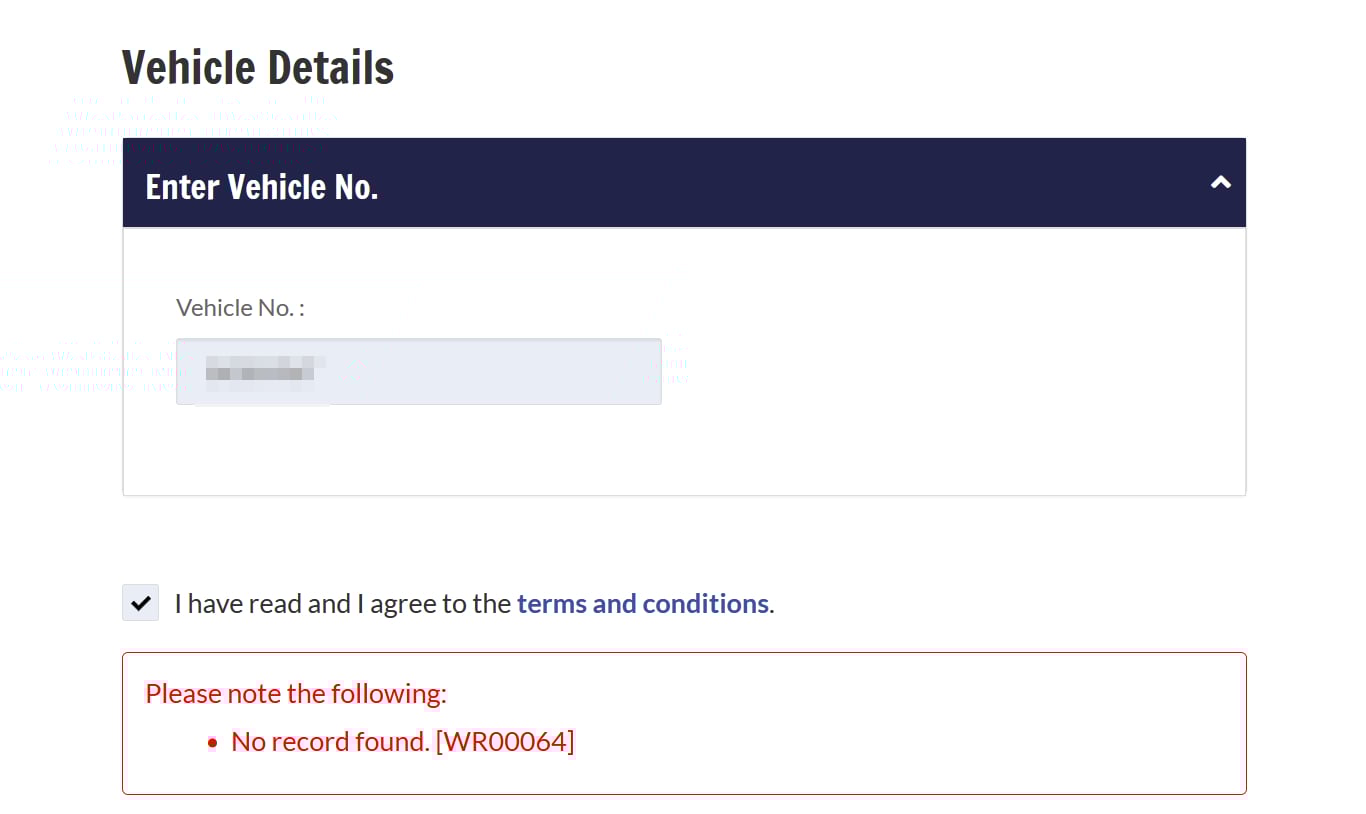The height and width of the screenshot is (814, 1366).
Task: Toggle the terms agreement checkbox
Action: point(141,603)
